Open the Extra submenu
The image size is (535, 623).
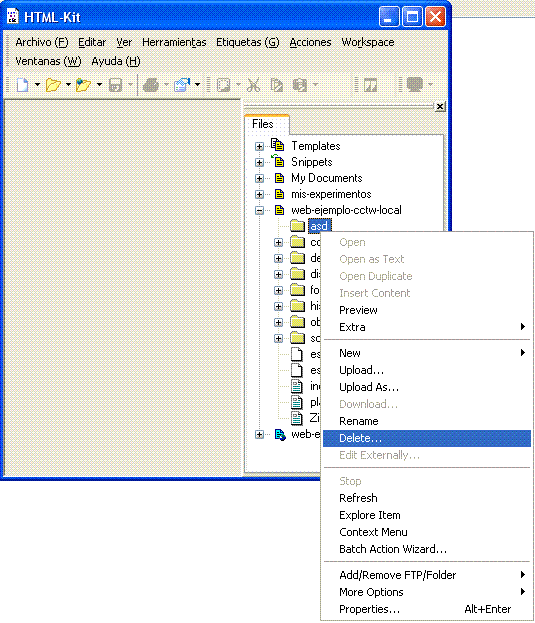click(427, 327)
